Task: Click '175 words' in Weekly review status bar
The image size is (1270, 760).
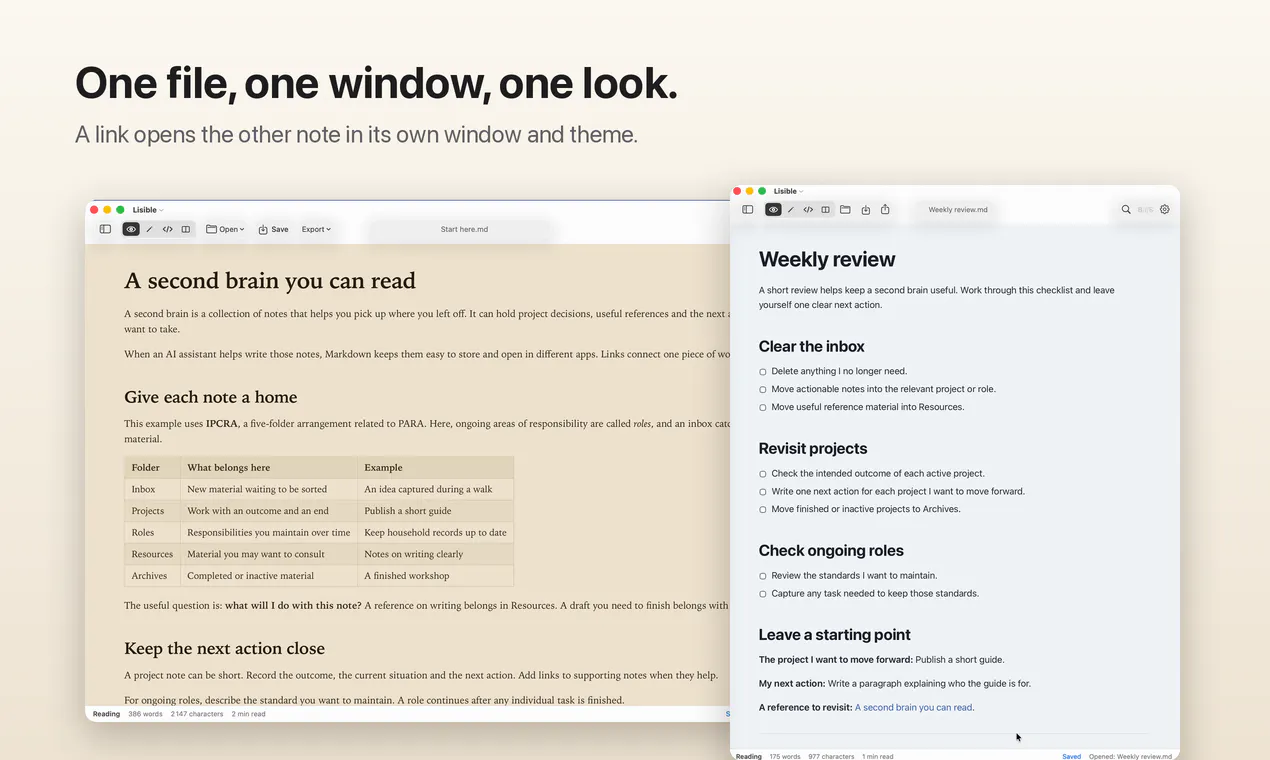Action: (784, 757)
